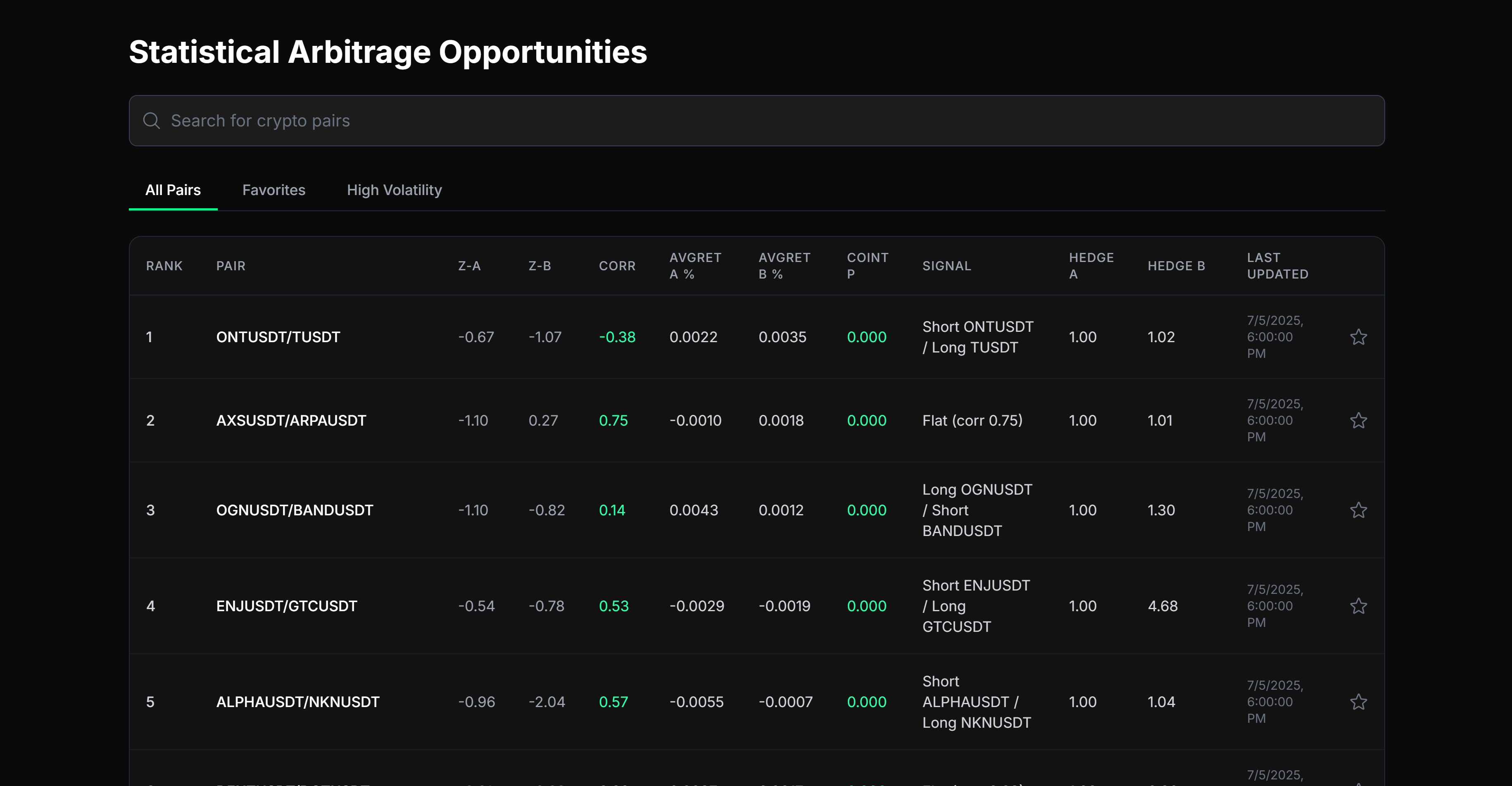This screenshot has height=786, width=1512.
Task: Click the Short ONTUSDT / Long TUSDT signal
Action: [x=978, y=337]
